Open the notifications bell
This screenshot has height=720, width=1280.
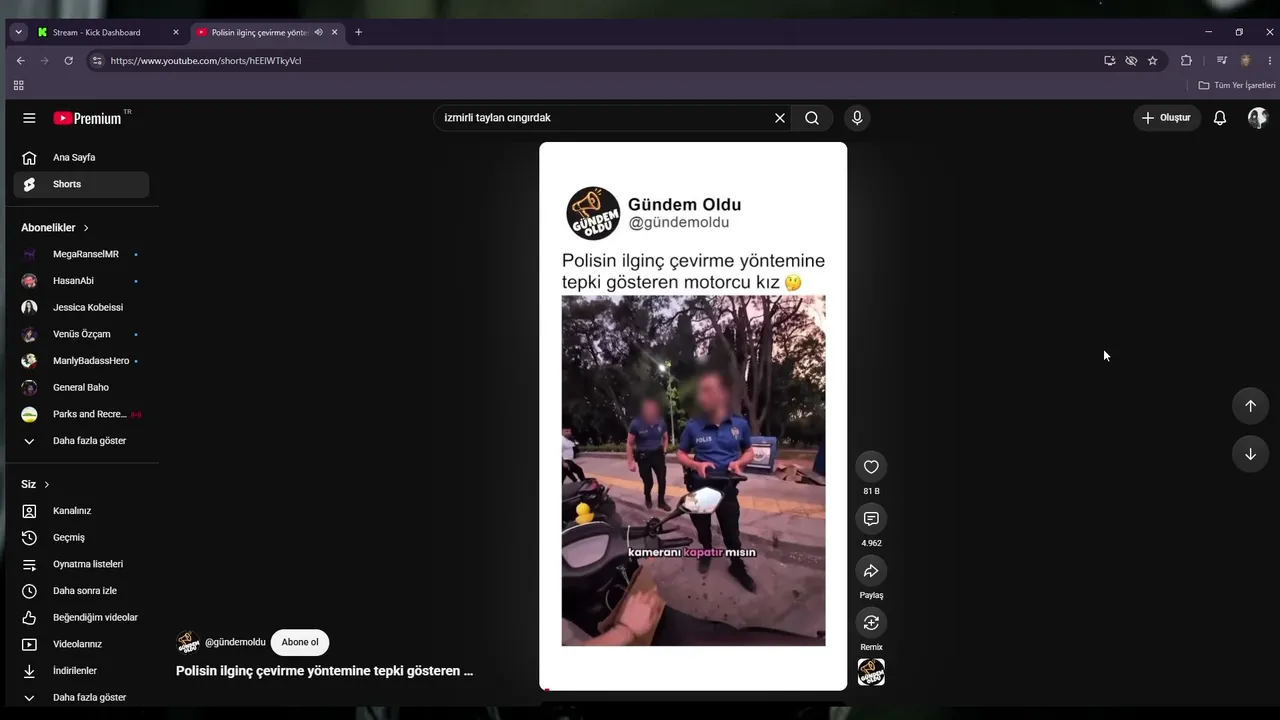coord(1220,118)
